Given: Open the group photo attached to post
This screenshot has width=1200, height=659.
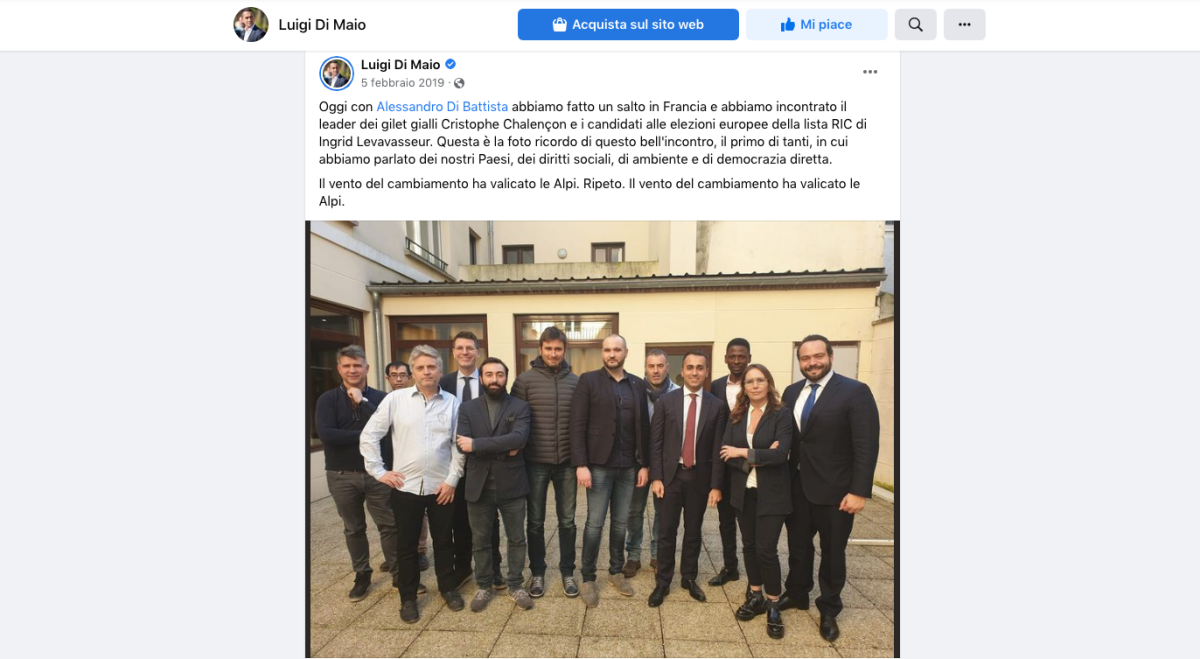Looking at the screenshot, I should click(603, 439).
